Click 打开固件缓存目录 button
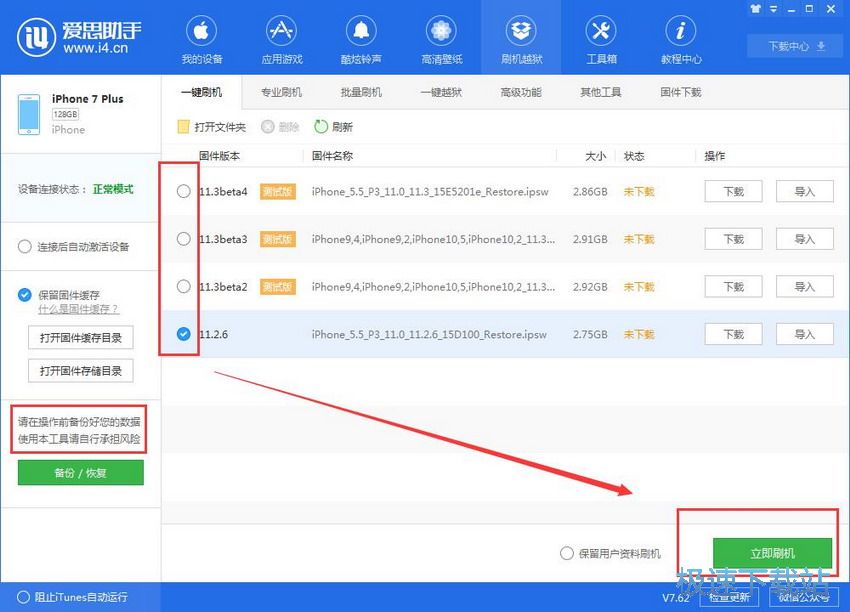 (x=81, y=338)
